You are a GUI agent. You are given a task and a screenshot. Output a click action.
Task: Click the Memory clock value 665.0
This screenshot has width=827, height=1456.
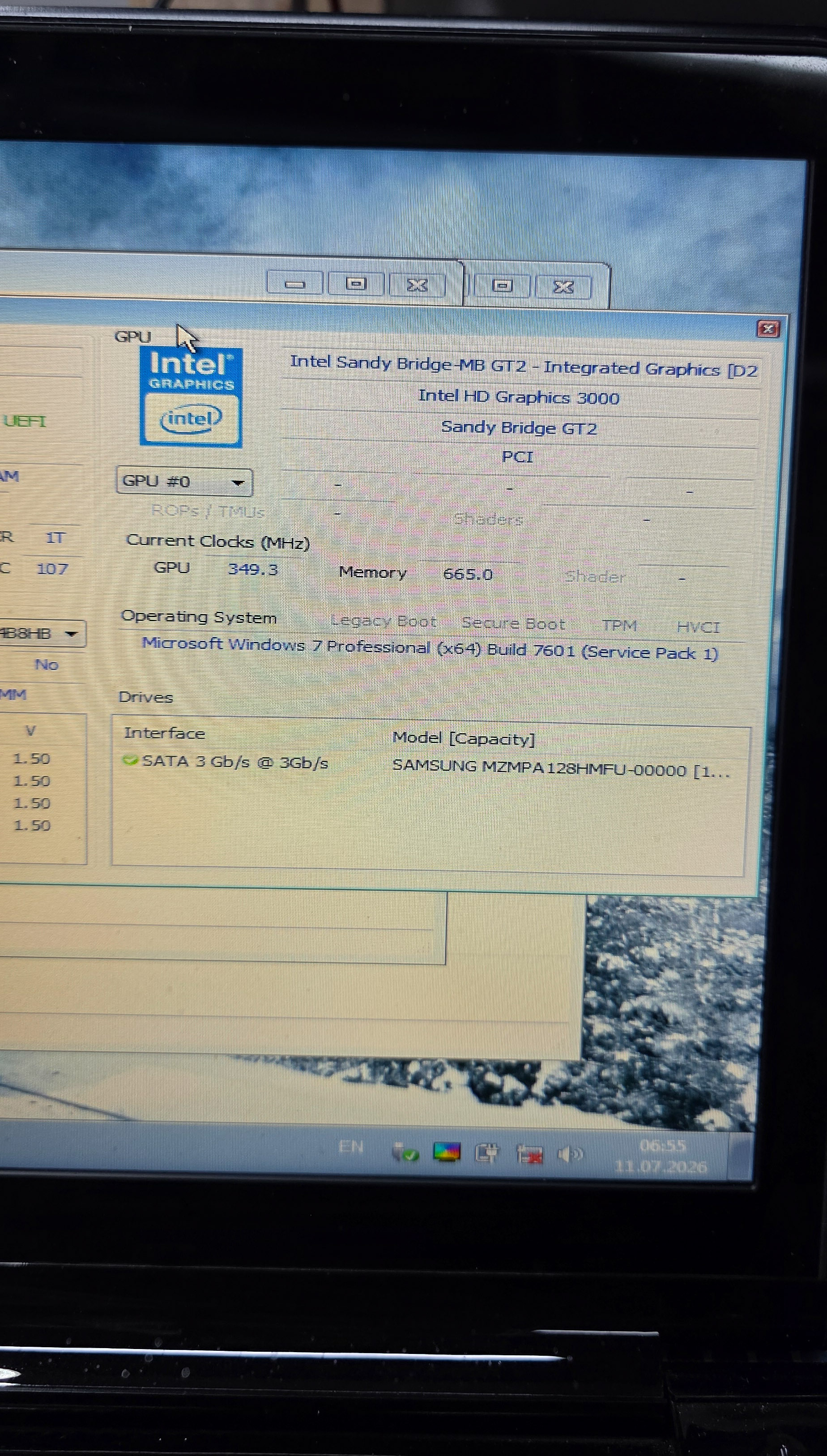click(468, 574)
